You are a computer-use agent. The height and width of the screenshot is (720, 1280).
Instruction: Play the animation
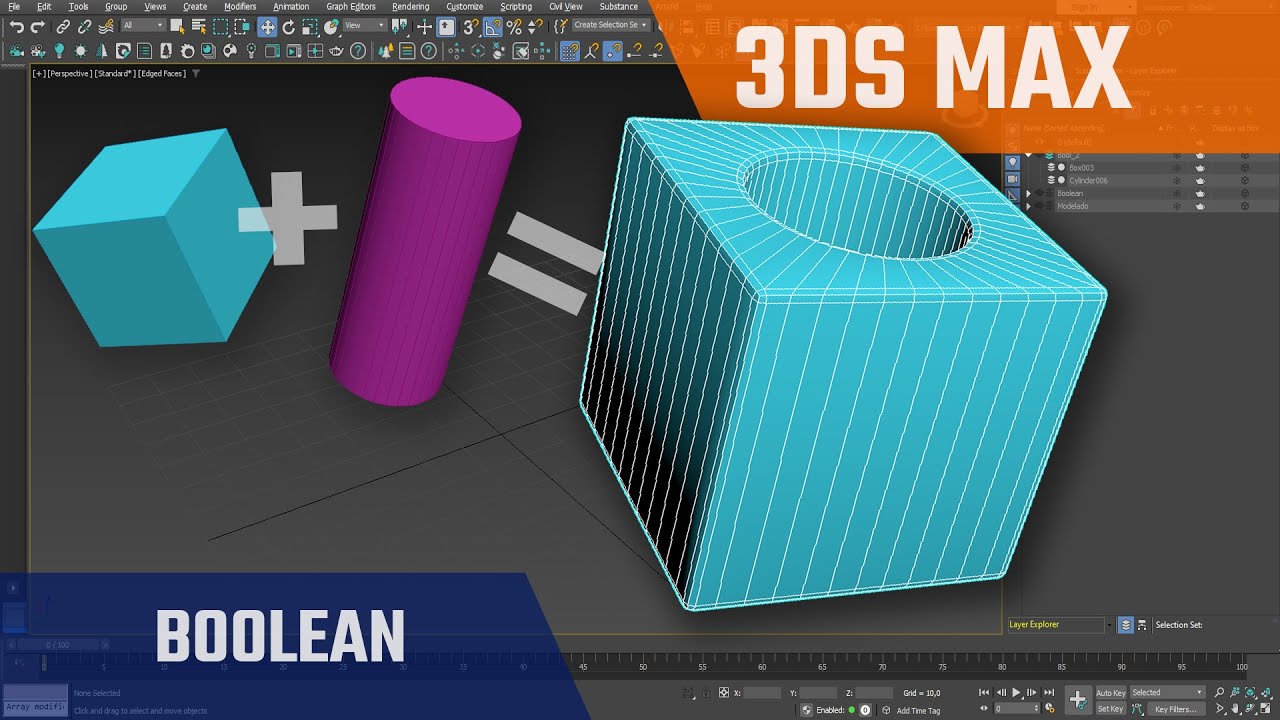click(1017, 692)
